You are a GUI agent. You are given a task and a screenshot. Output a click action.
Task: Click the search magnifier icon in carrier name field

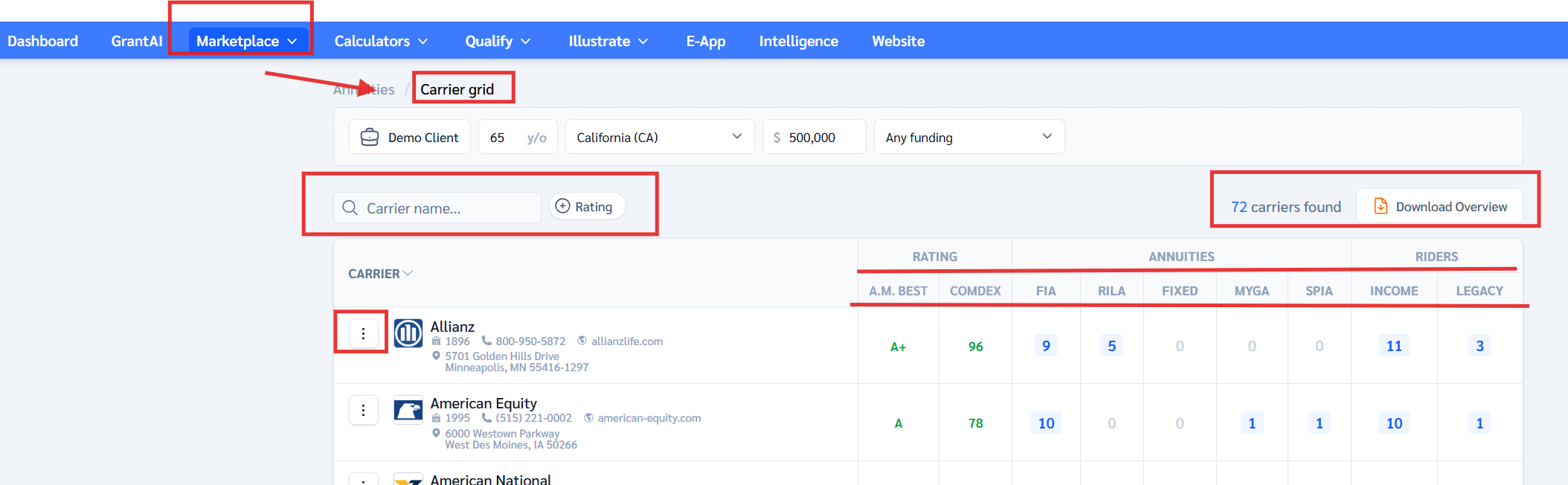tap(350, 208)
